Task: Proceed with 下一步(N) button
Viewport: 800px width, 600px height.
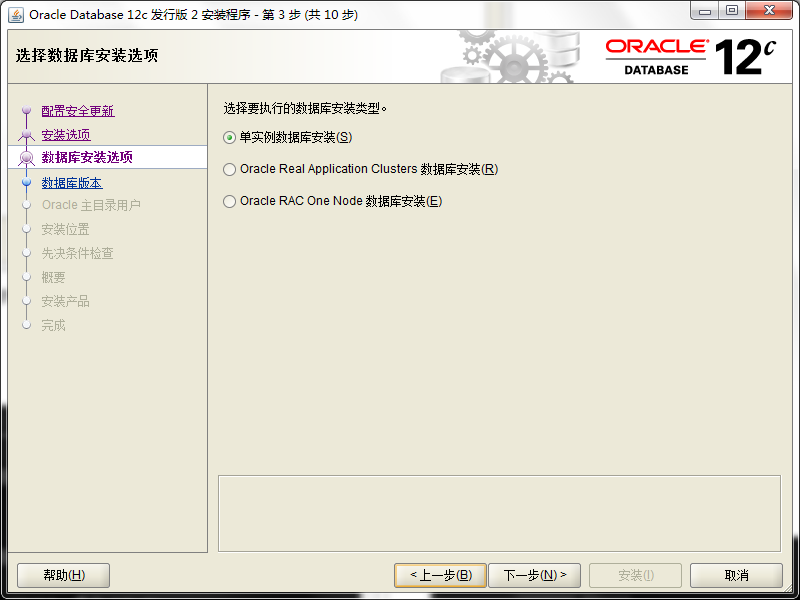Action: point(534,576)
